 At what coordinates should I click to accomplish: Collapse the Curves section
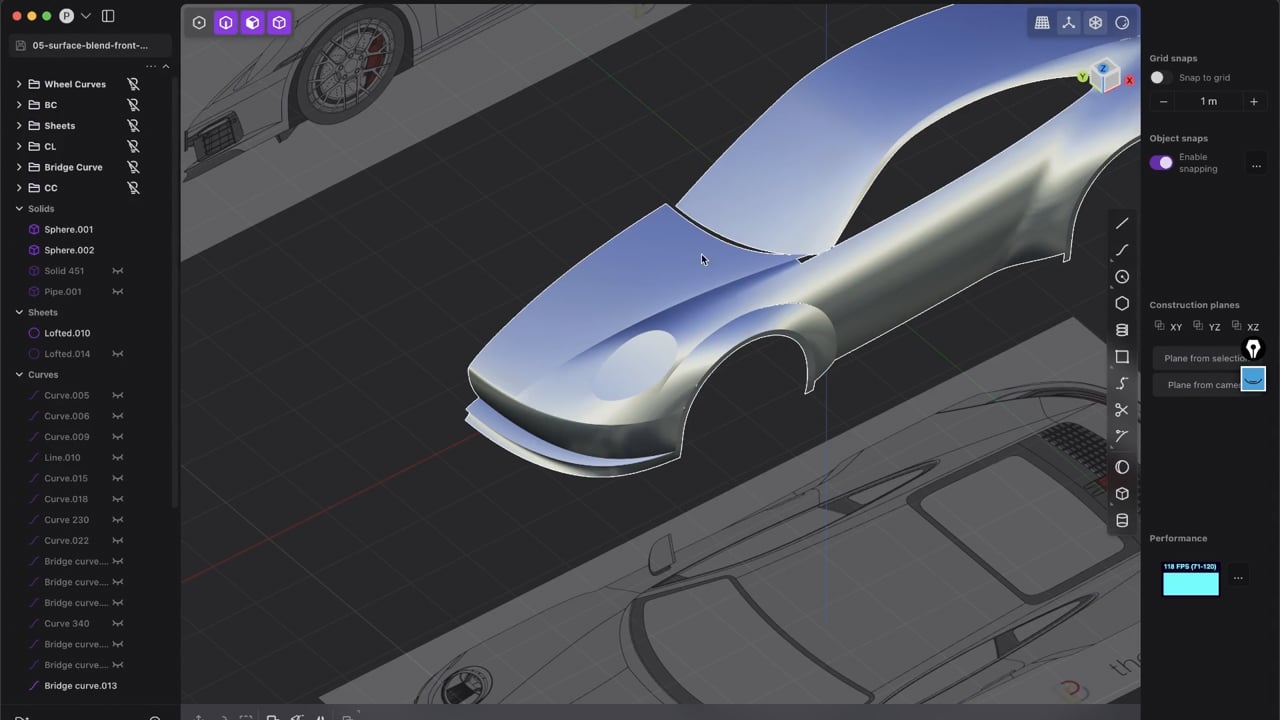[19, 374]
